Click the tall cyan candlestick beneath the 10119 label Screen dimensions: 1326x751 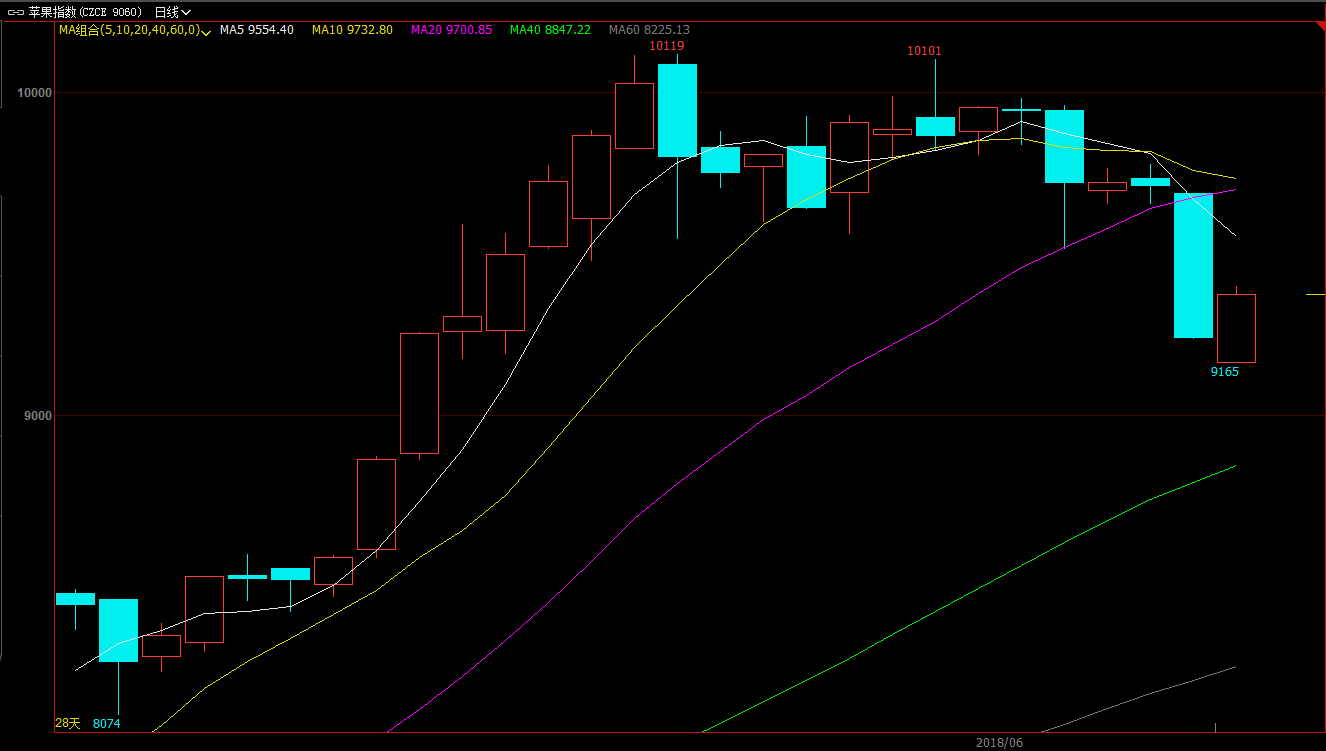[677, 110]
